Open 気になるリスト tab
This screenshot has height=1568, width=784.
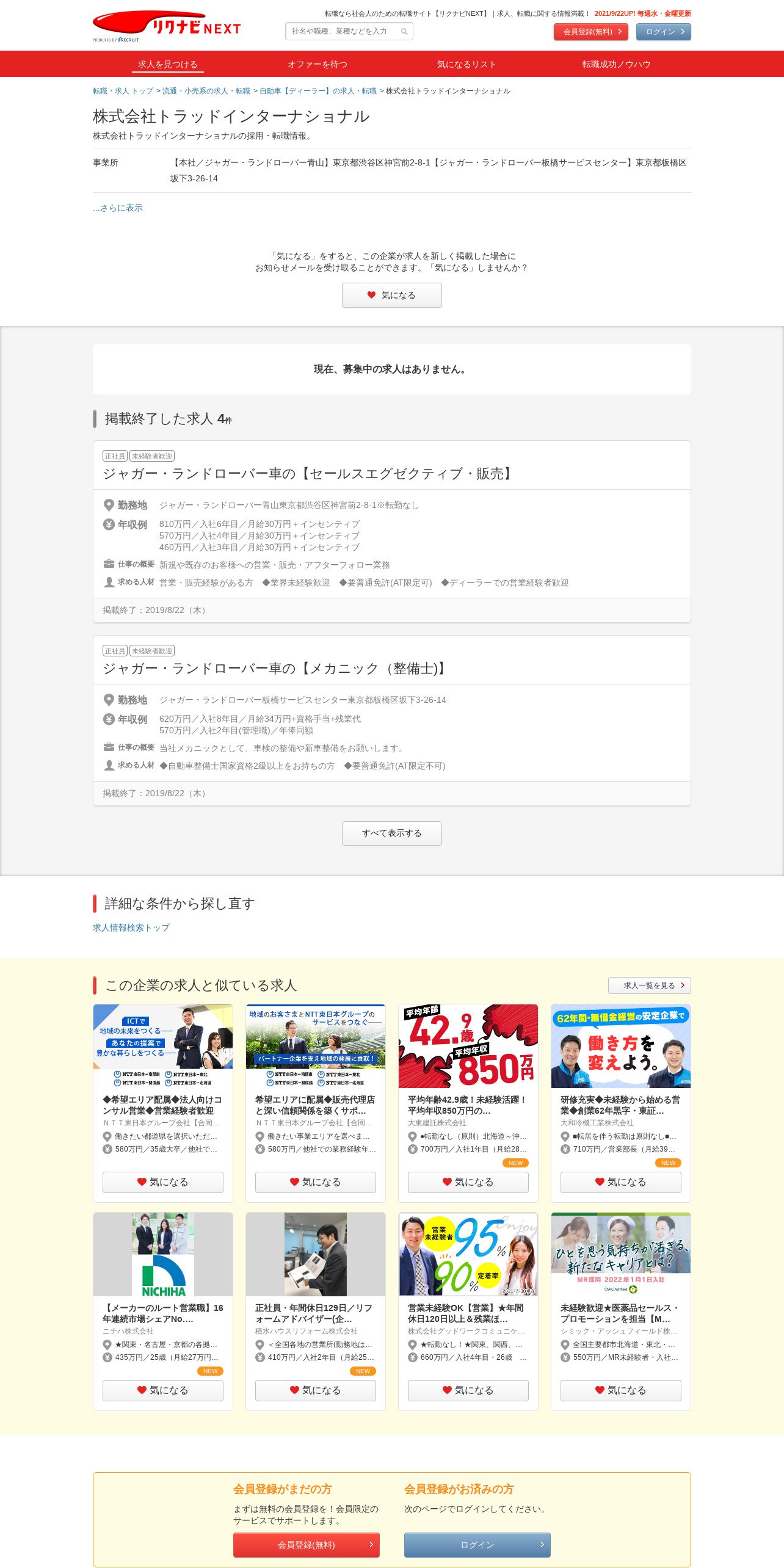click(466, 64)
